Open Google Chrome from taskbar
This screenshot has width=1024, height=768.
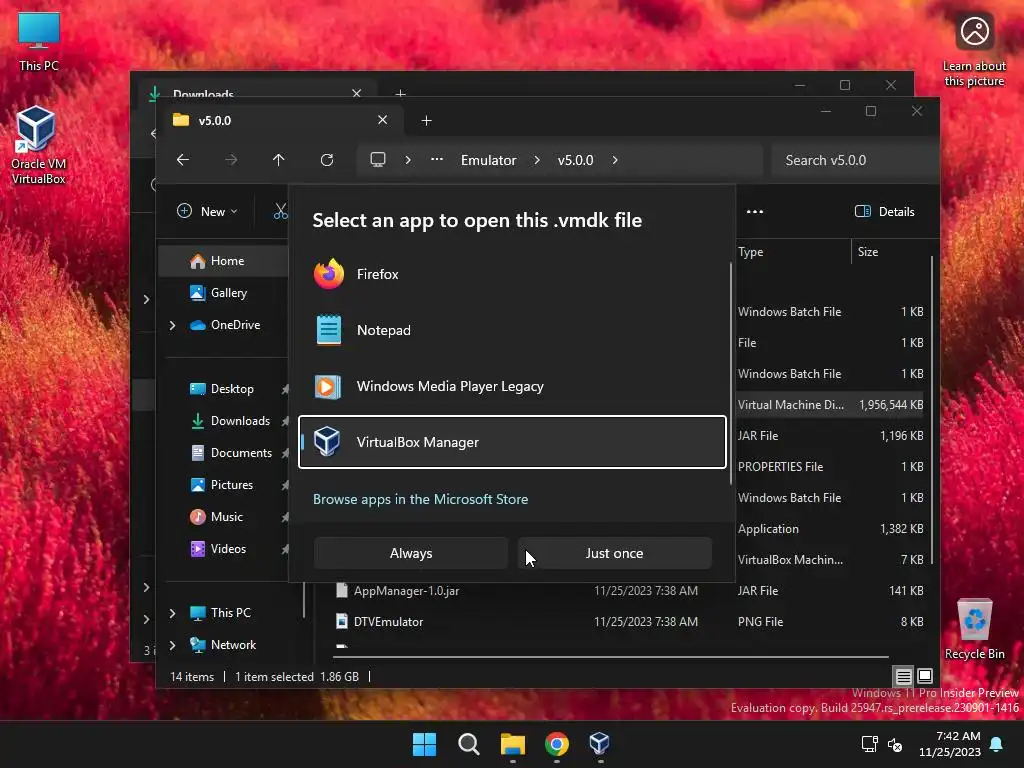click(x=557, y=744)
